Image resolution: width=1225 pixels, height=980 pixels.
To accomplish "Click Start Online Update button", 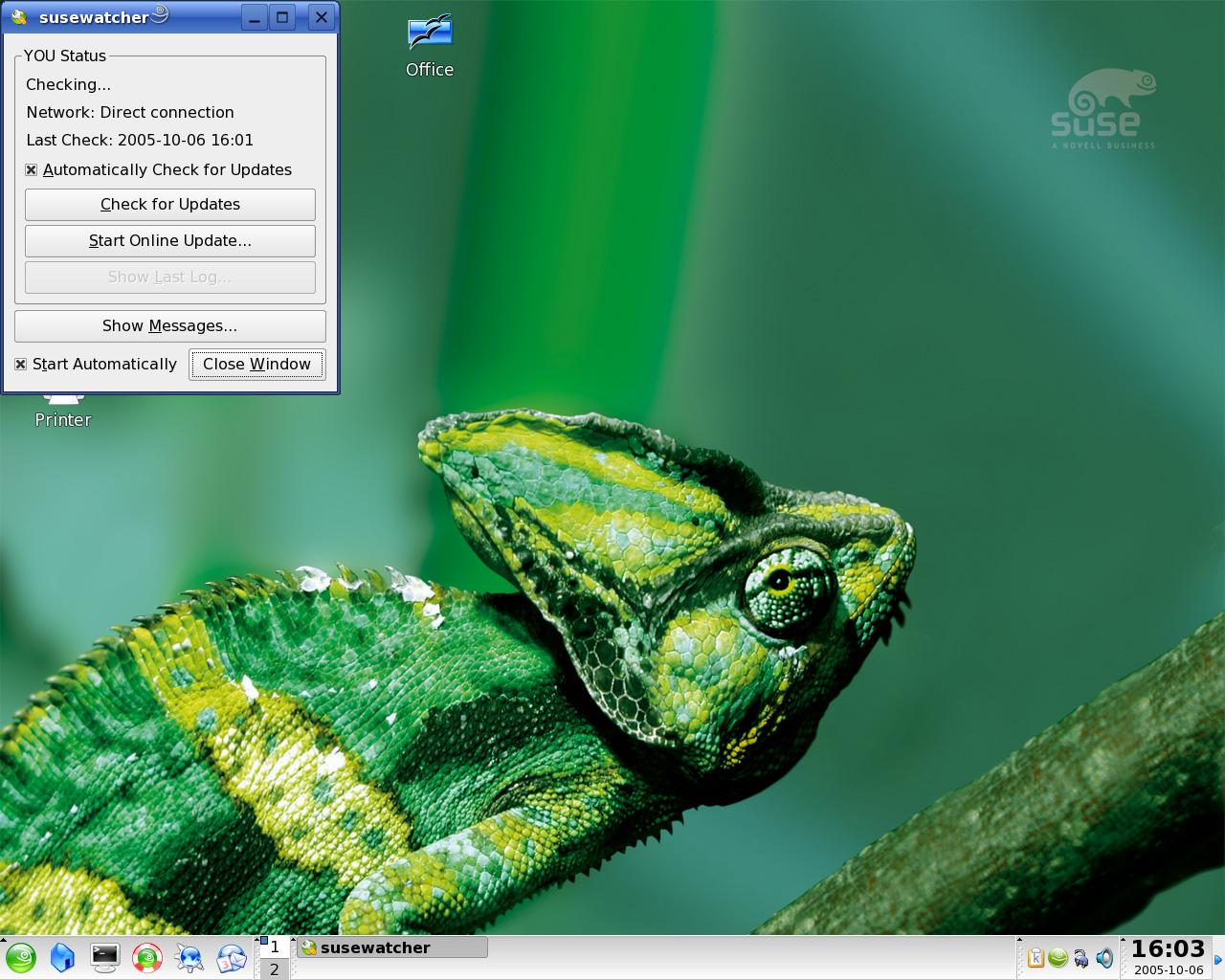I will [170, 240].
